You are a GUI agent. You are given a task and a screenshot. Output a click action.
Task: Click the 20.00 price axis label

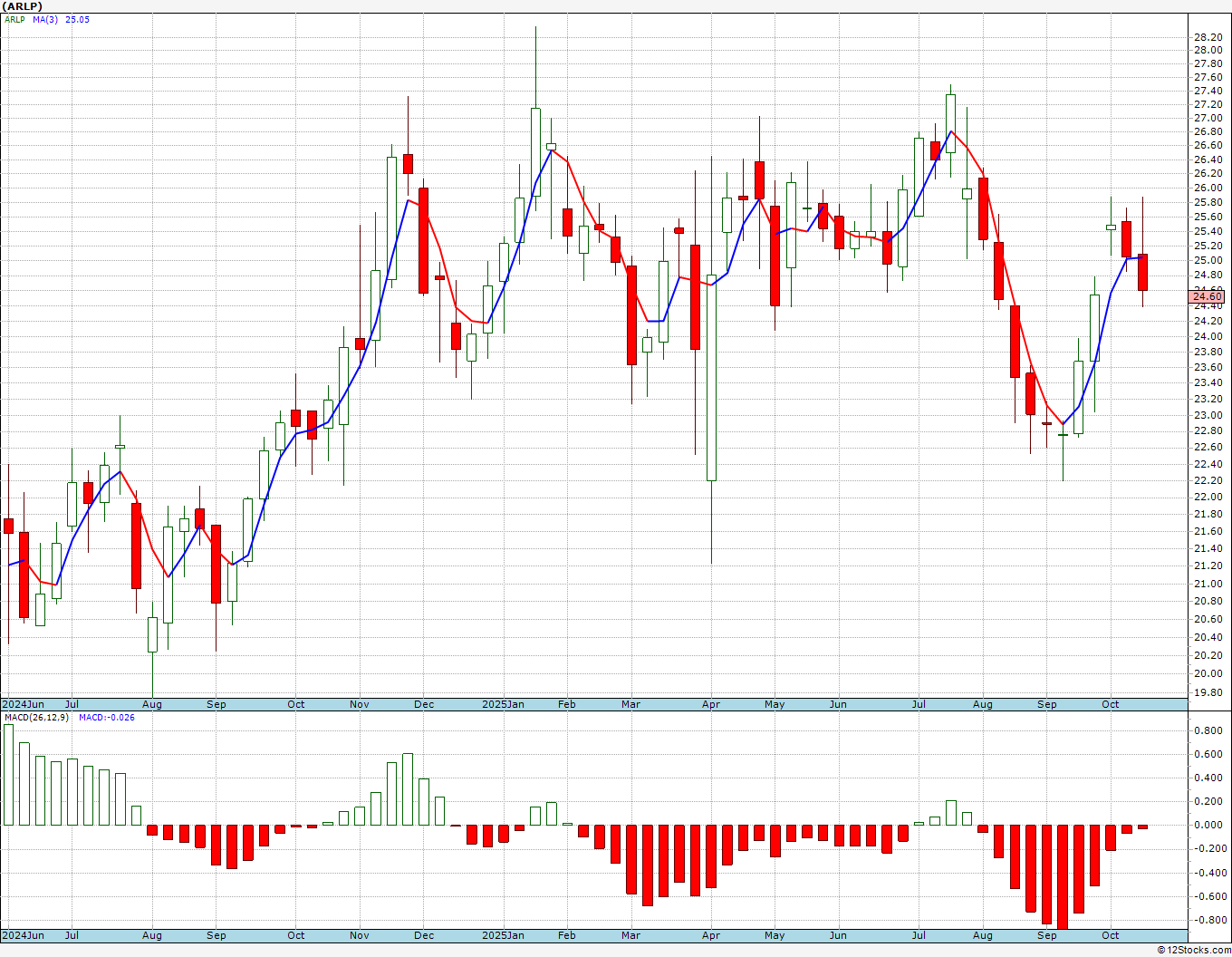coord(1208,673)
